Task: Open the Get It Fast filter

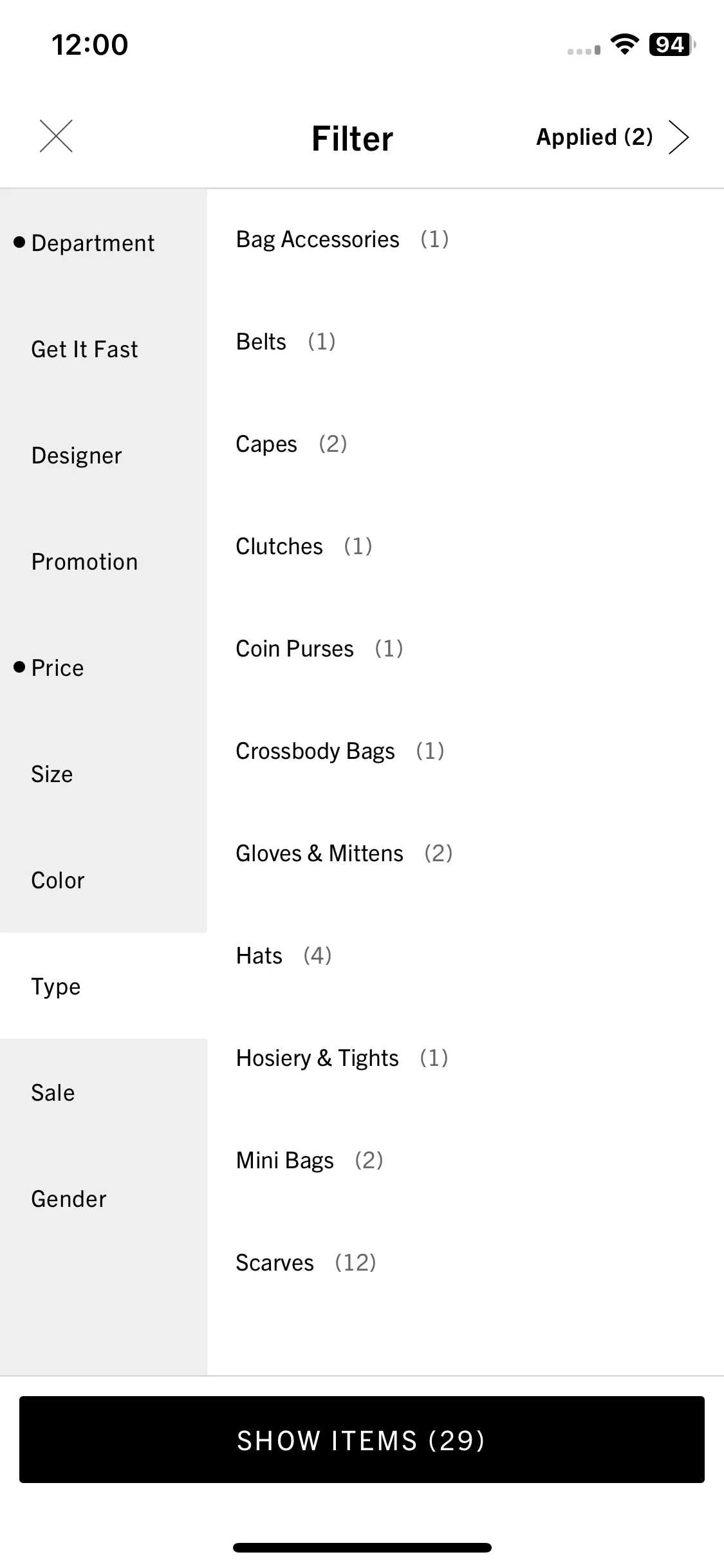Action: tap(104, 349)
